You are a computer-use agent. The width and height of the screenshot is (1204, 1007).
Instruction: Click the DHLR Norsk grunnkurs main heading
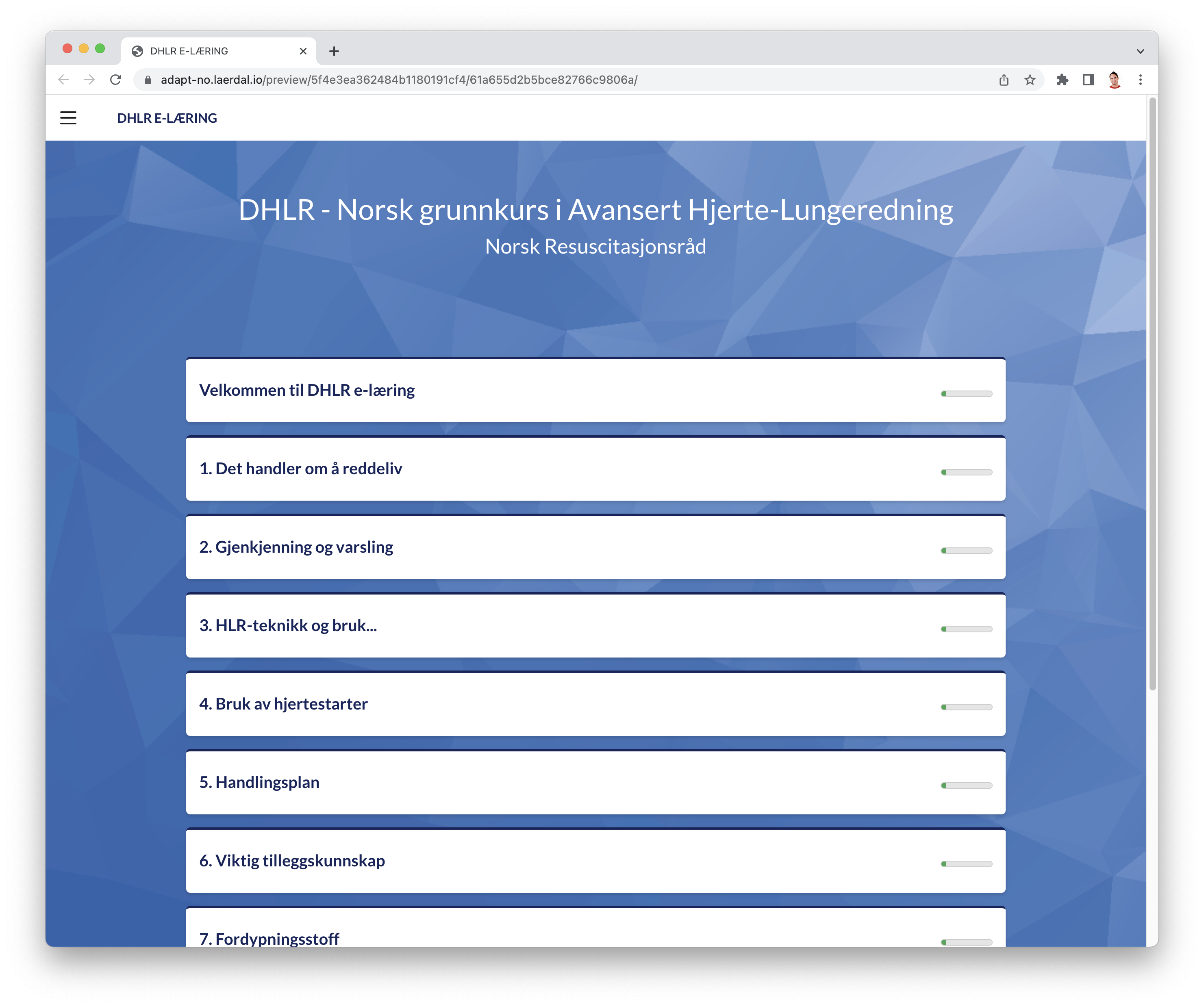[595, 210]
